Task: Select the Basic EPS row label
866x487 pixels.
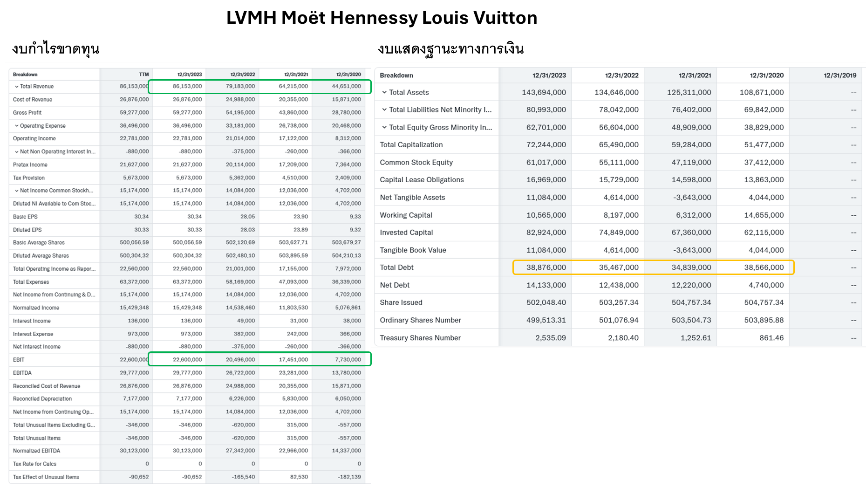Action: (x=25, y=217)
